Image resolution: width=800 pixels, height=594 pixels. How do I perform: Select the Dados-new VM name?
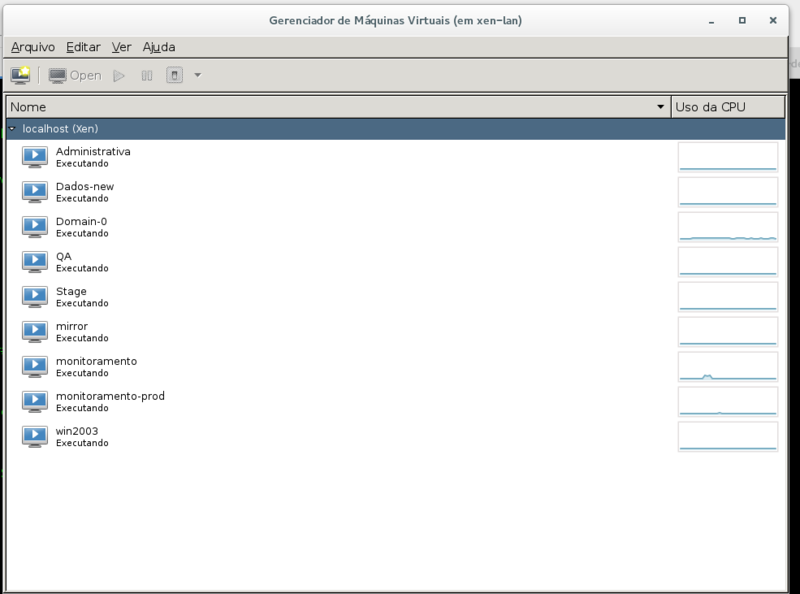[x=85, y=187]
